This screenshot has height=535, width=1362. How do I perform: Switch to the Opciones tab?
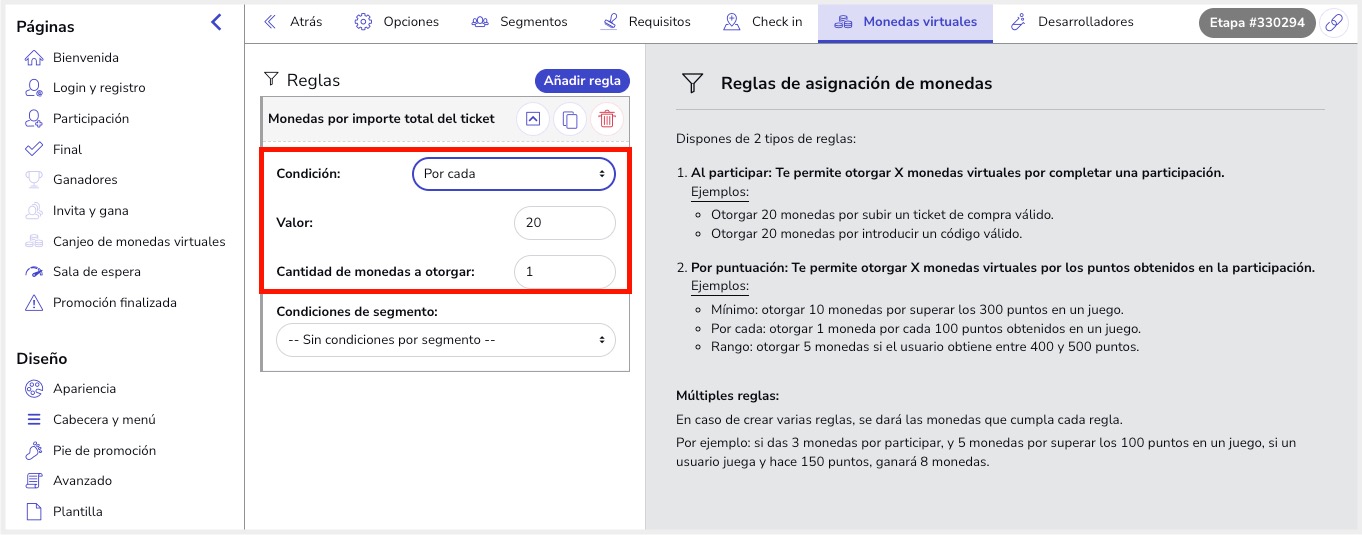coord(397,22)
